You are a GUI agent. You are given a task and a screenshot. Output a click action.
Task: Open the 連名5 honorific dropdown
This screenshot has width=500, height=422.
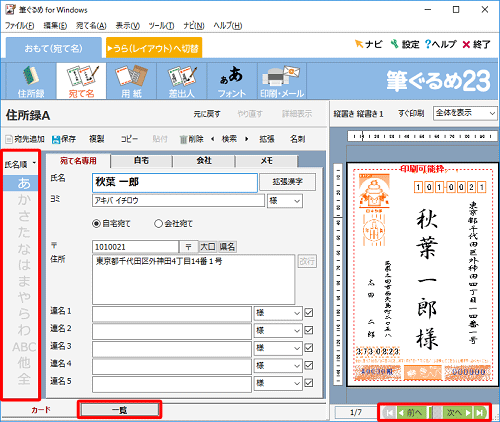tap(278, 383)
